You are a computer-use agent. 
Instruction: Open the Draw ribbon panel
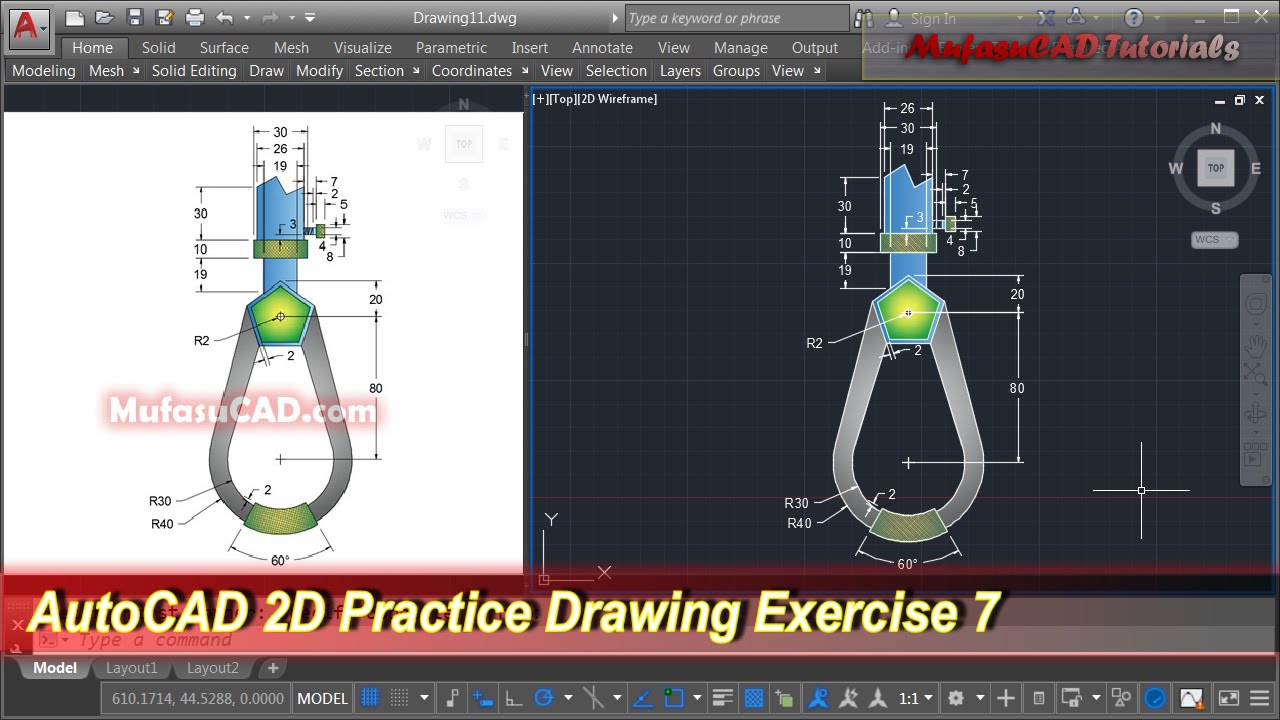tap(266, 71)
